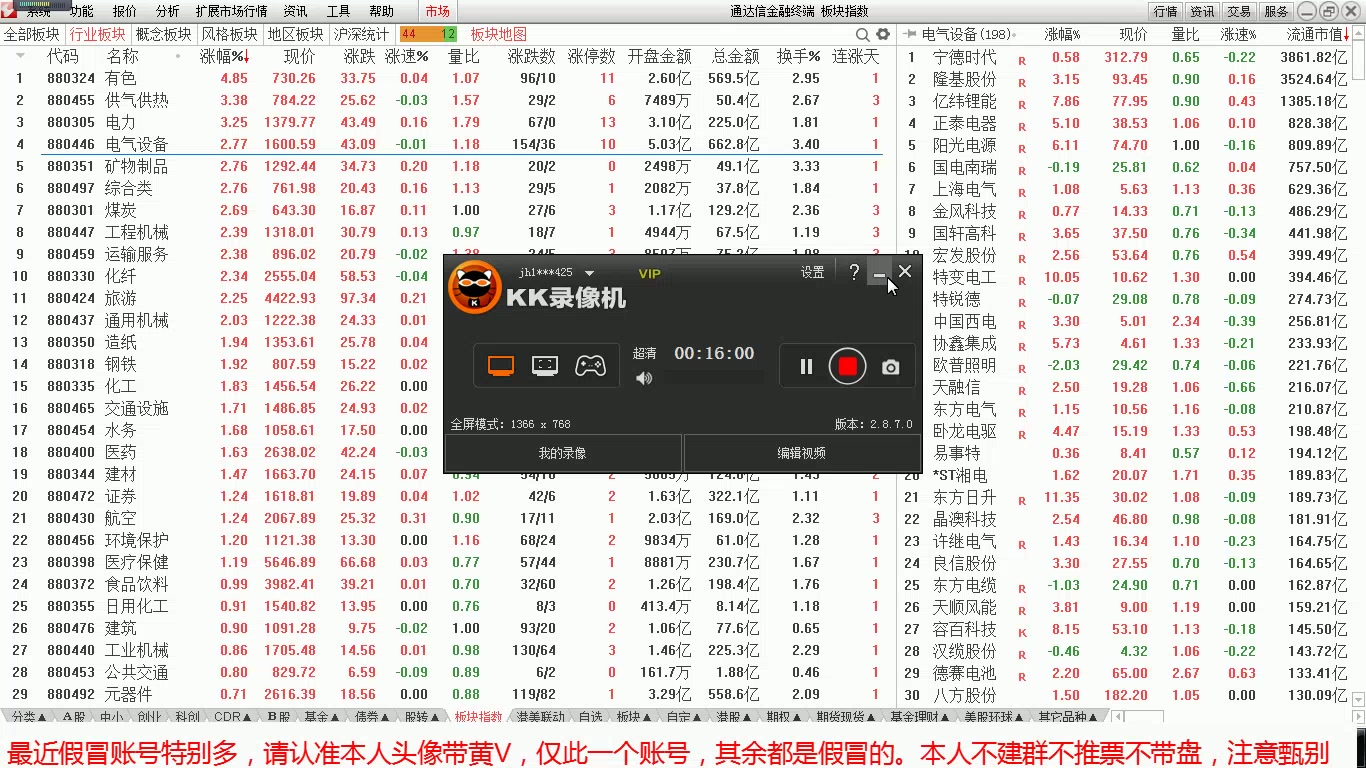Open 设置 in KK录像机

[x=812, y=272]
